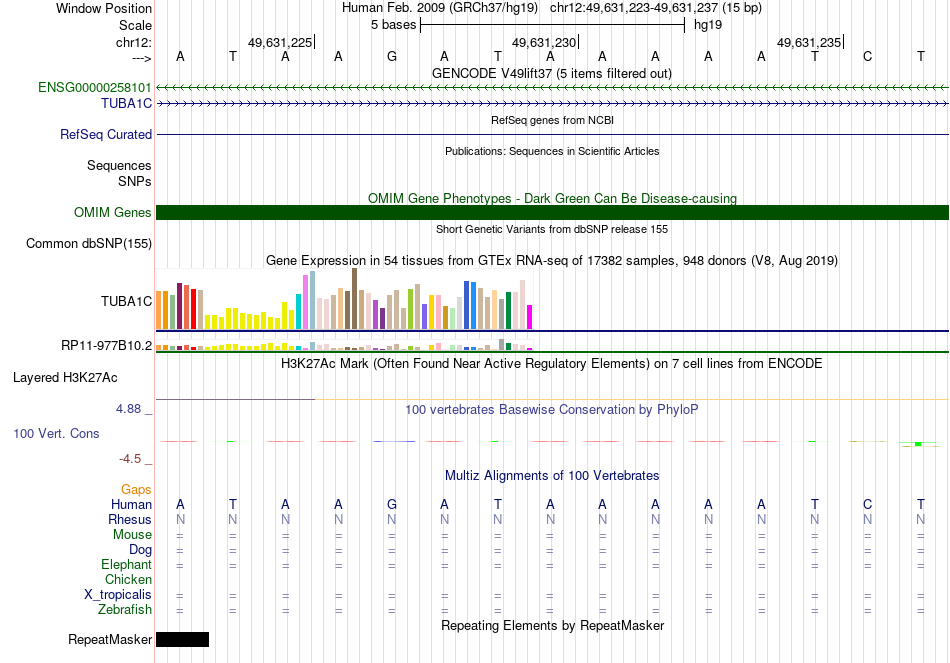Open Publications: Sequences in Scientific Articles title
This screenshot has width=950, height=663.
tap(552, 151)
